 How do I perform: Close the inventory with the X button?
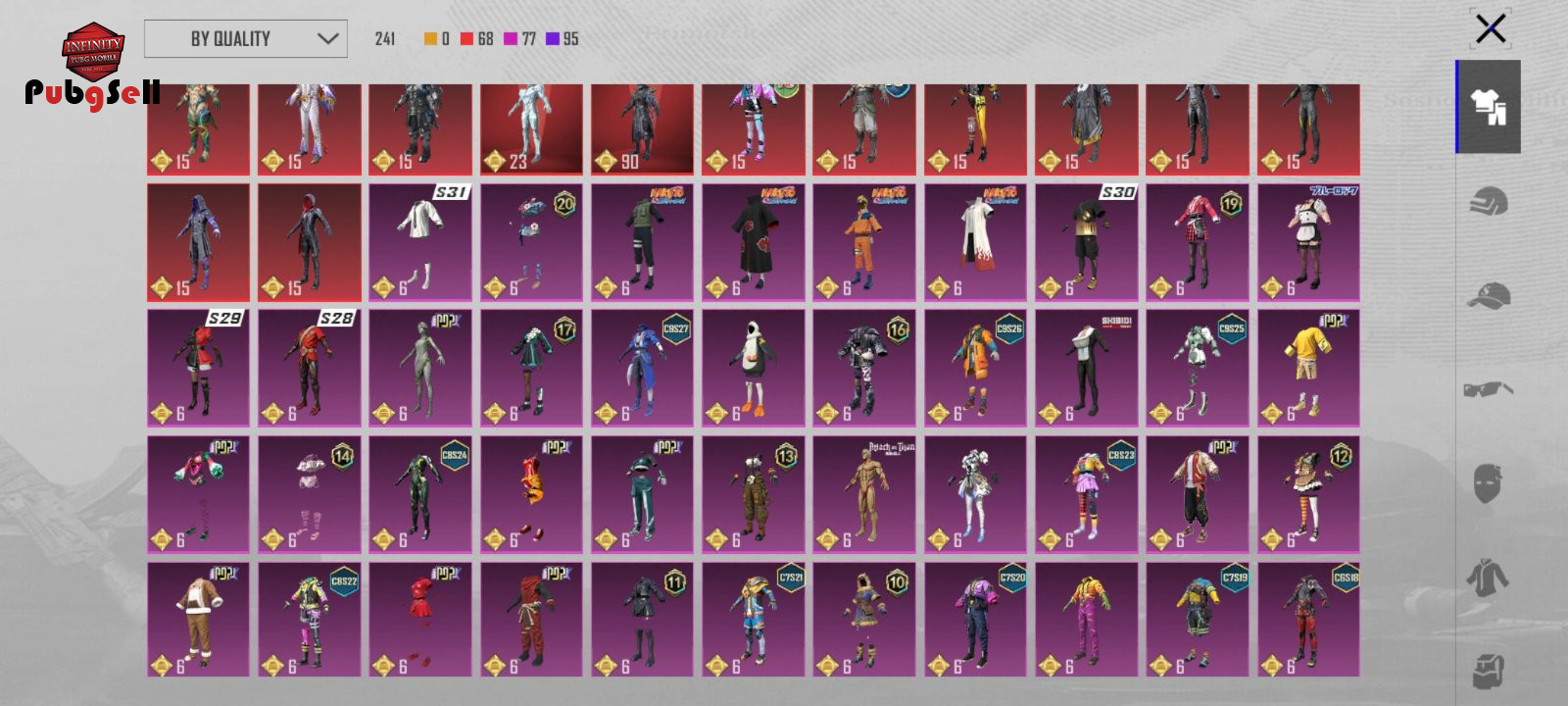click(1491, 28)
